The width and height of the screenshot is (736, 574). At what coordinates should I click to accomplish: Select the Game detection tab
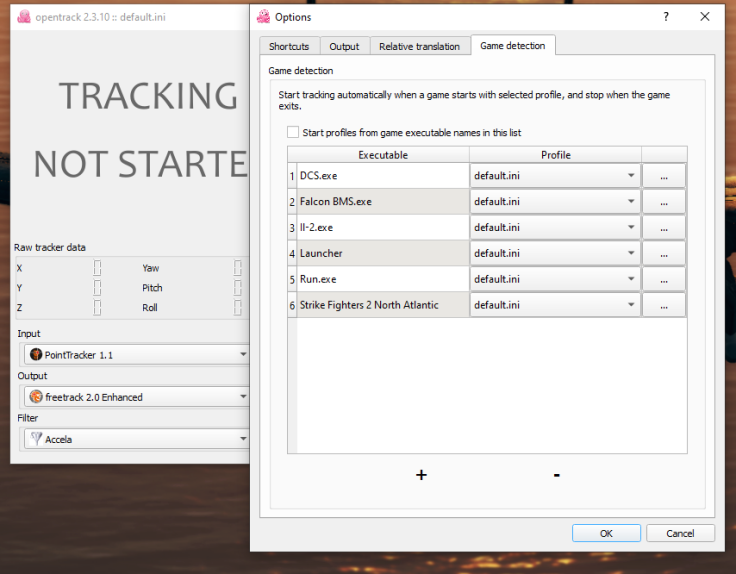(x=513, y=46)
